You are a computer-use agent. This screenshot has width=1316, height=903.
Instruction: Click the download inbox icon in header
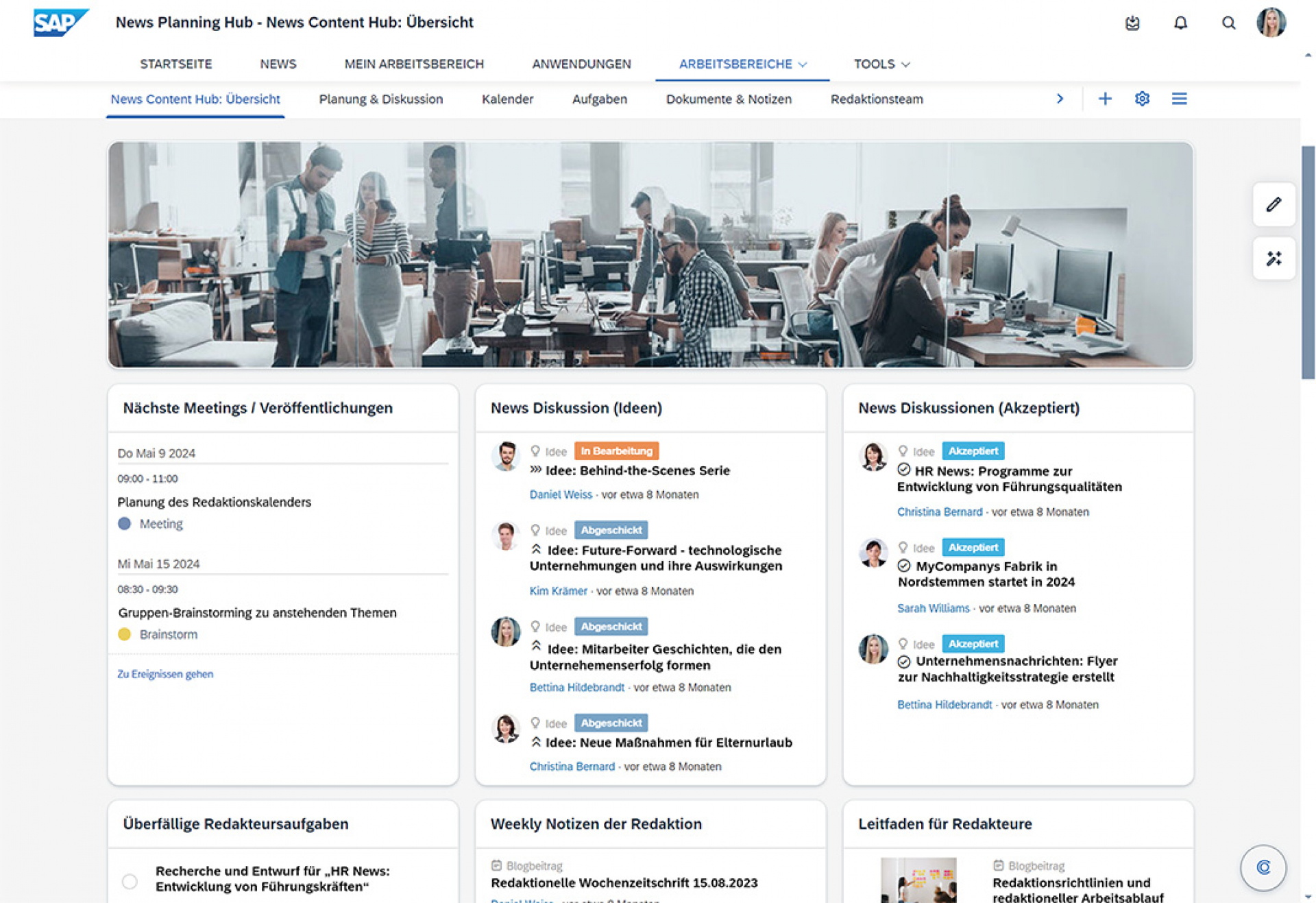point(1132,23)
